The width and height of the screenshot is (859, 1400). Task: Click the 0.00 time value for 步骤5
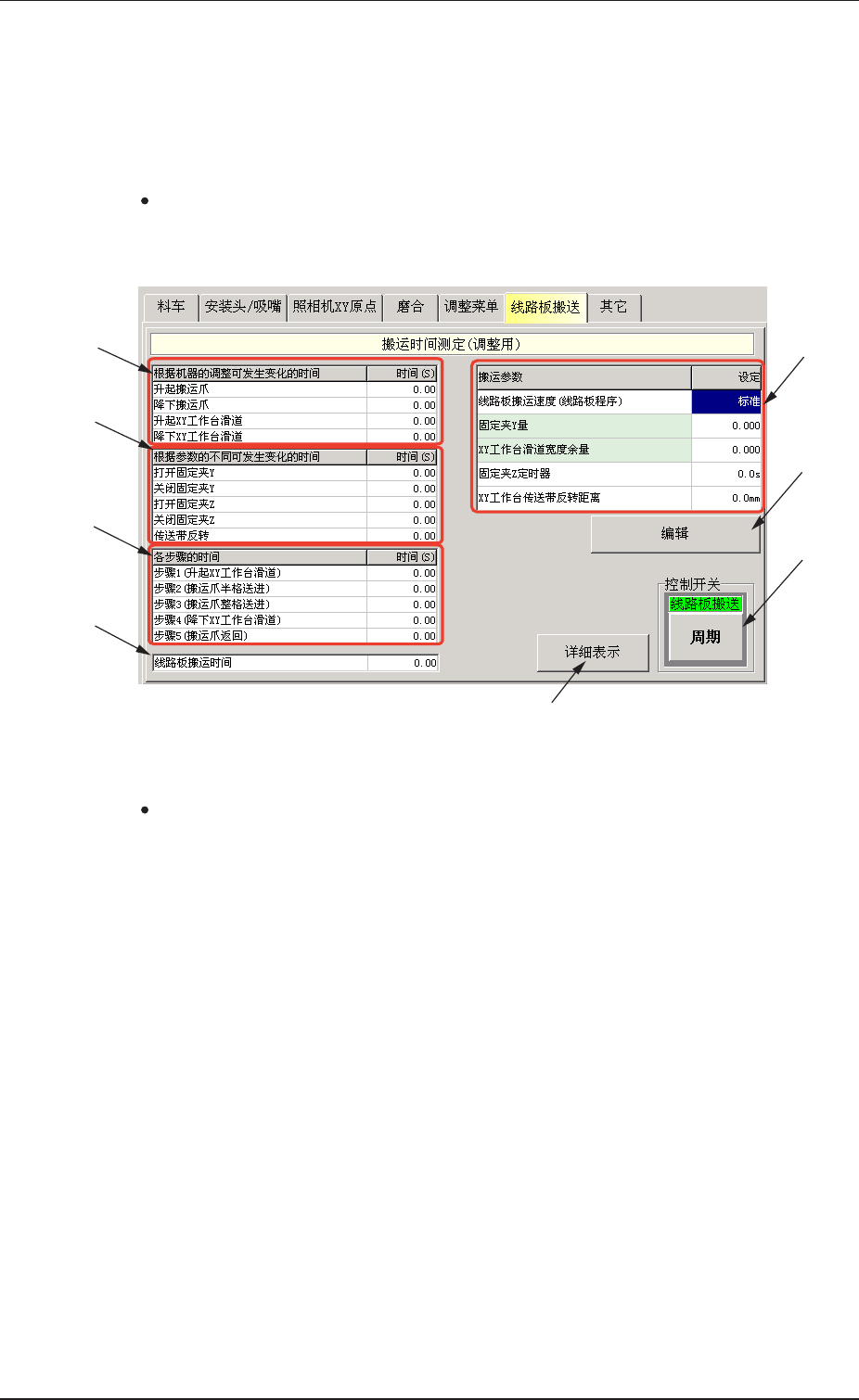click(403, 635)
